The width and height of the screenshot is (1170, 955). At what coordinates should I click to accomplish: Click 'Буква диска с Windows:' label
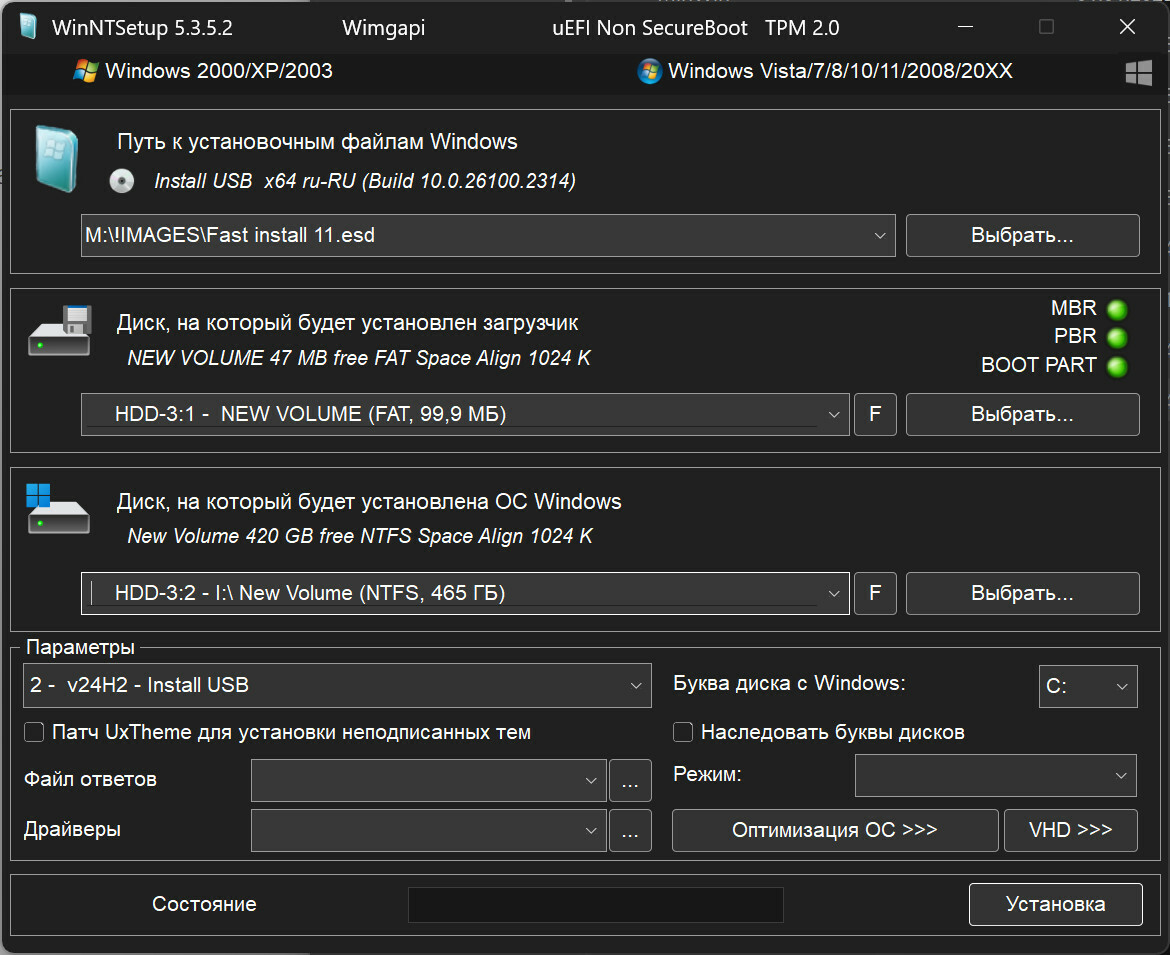click(x=789, y=683)
